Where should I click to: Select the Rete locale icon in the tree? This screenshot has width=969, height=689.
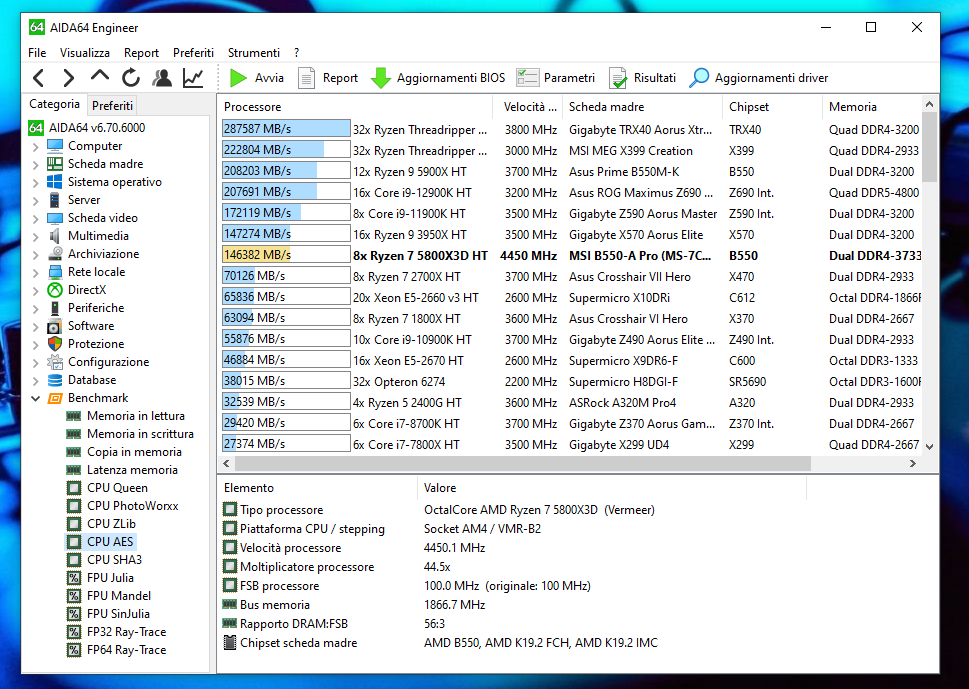[x=55, y=272]
